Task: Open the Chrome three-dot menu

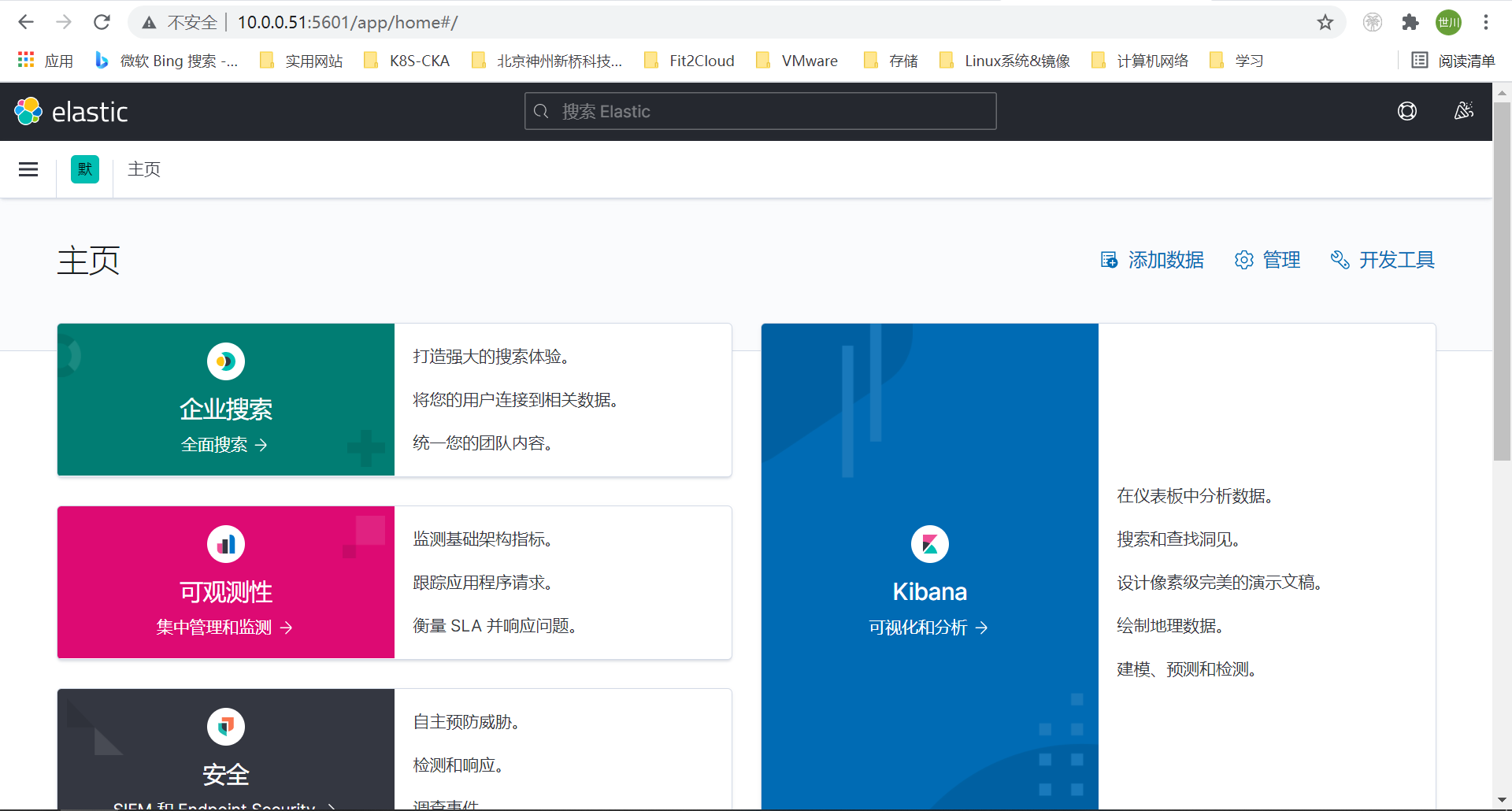Action: click(1486, 22)
